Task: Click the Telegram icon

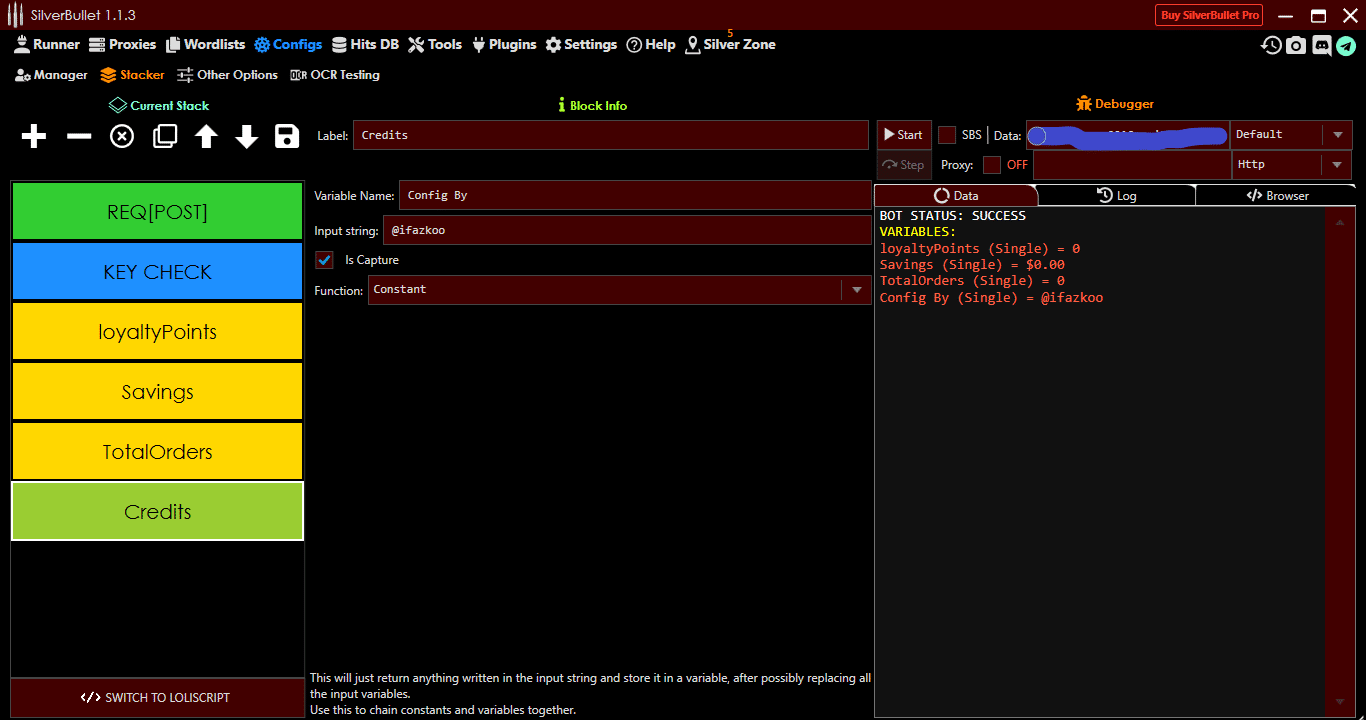Action: point(1348,45)
